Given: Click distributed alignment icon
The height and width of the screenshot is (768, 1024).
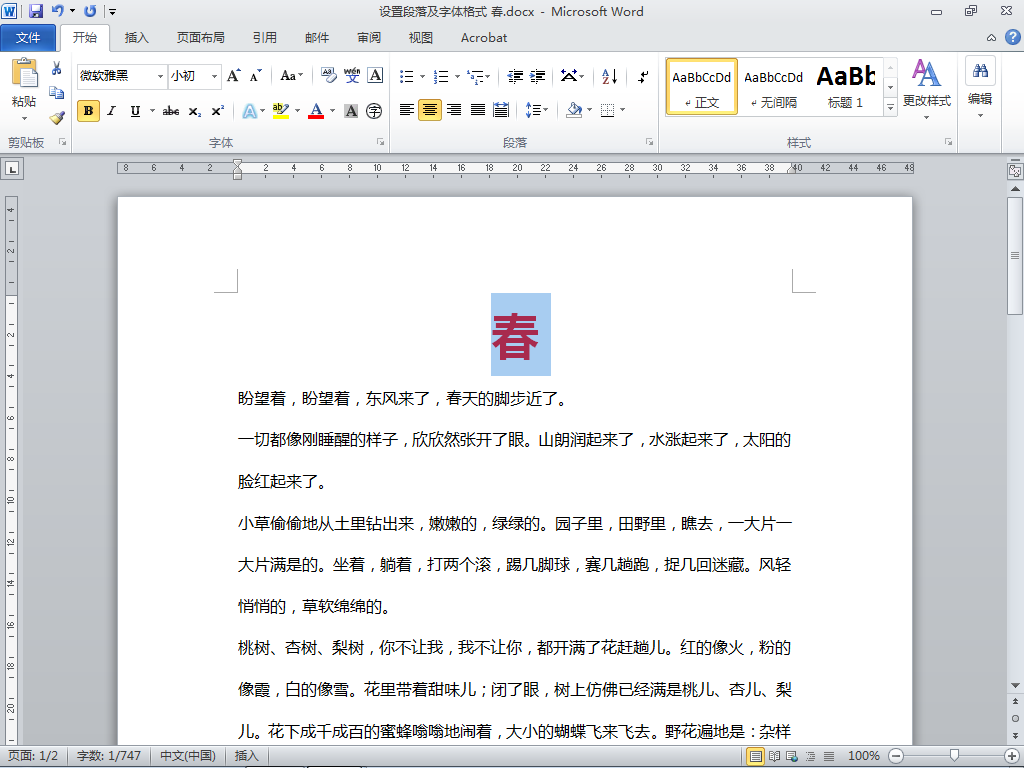Looking at the screenshot, I should [x=501, y=110].
